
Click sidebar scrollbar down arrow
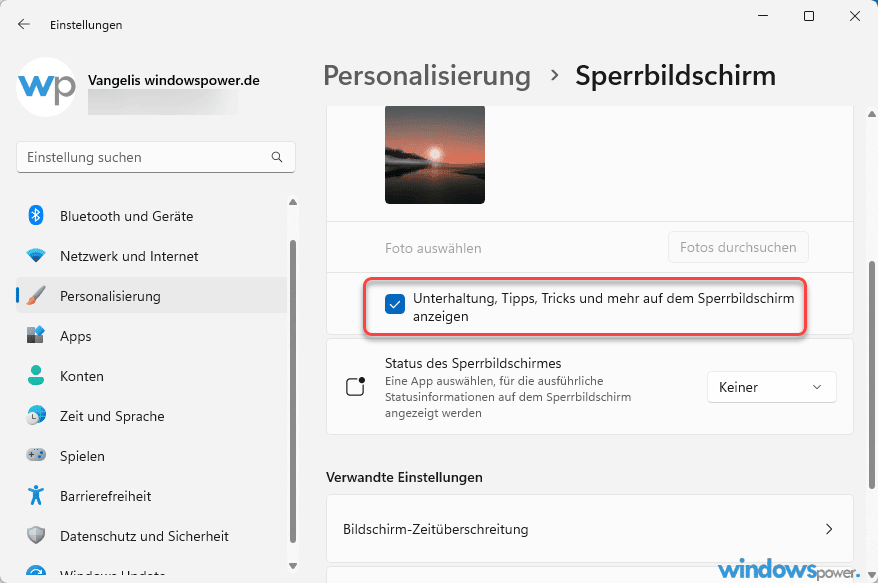tap(292, 566)
